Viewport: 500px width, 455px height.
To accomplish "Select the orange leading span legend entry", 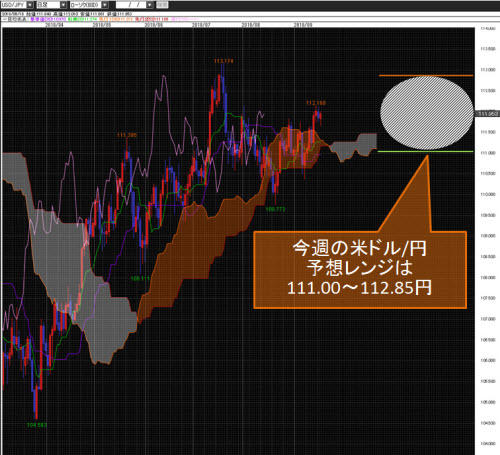I will coord(115,19).
